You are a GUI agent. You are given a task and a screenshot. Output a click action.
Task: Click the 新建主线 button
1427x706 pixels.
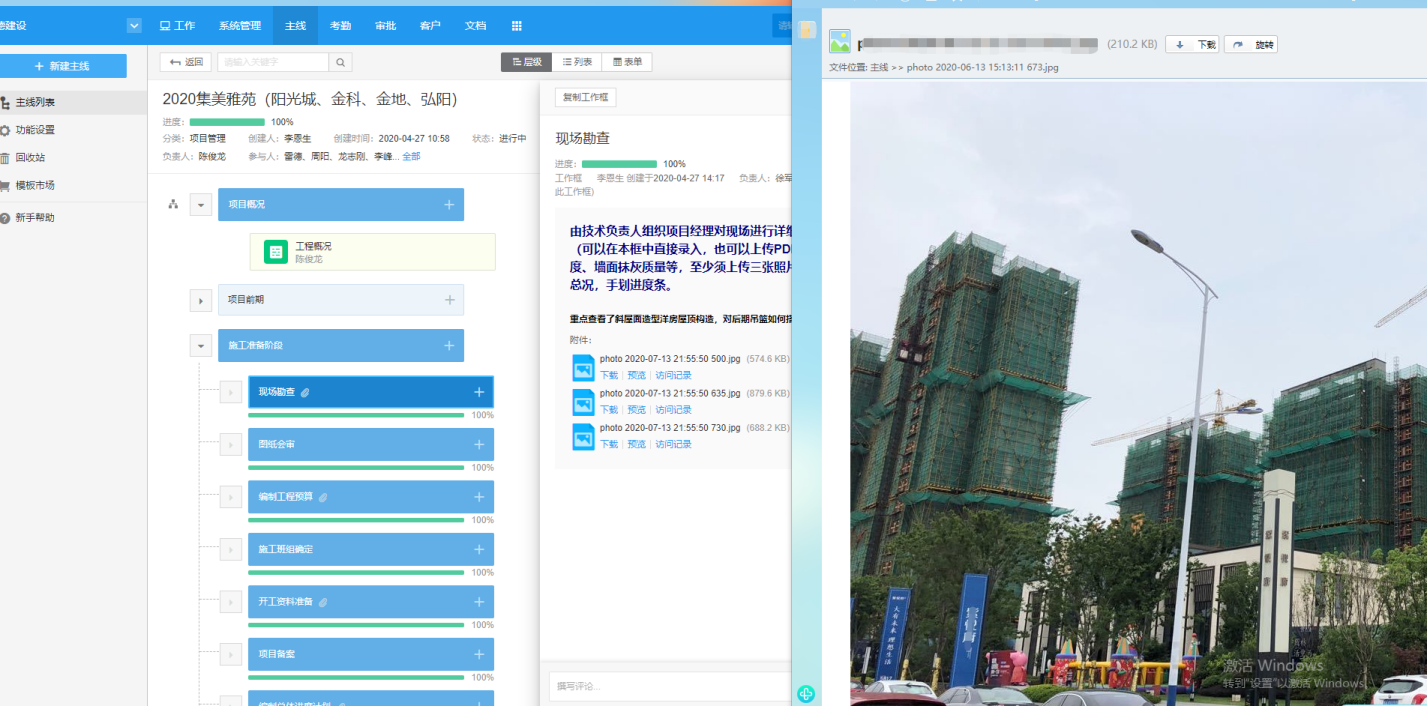pyautogui.click(x=63, y=66)
